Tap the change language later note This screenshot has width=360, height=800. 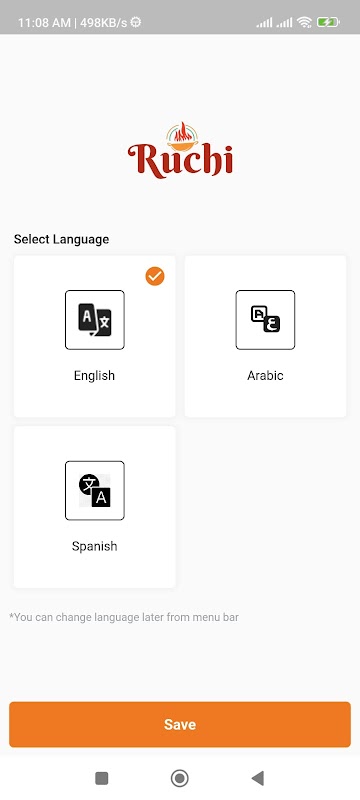(x=124, y=617)
